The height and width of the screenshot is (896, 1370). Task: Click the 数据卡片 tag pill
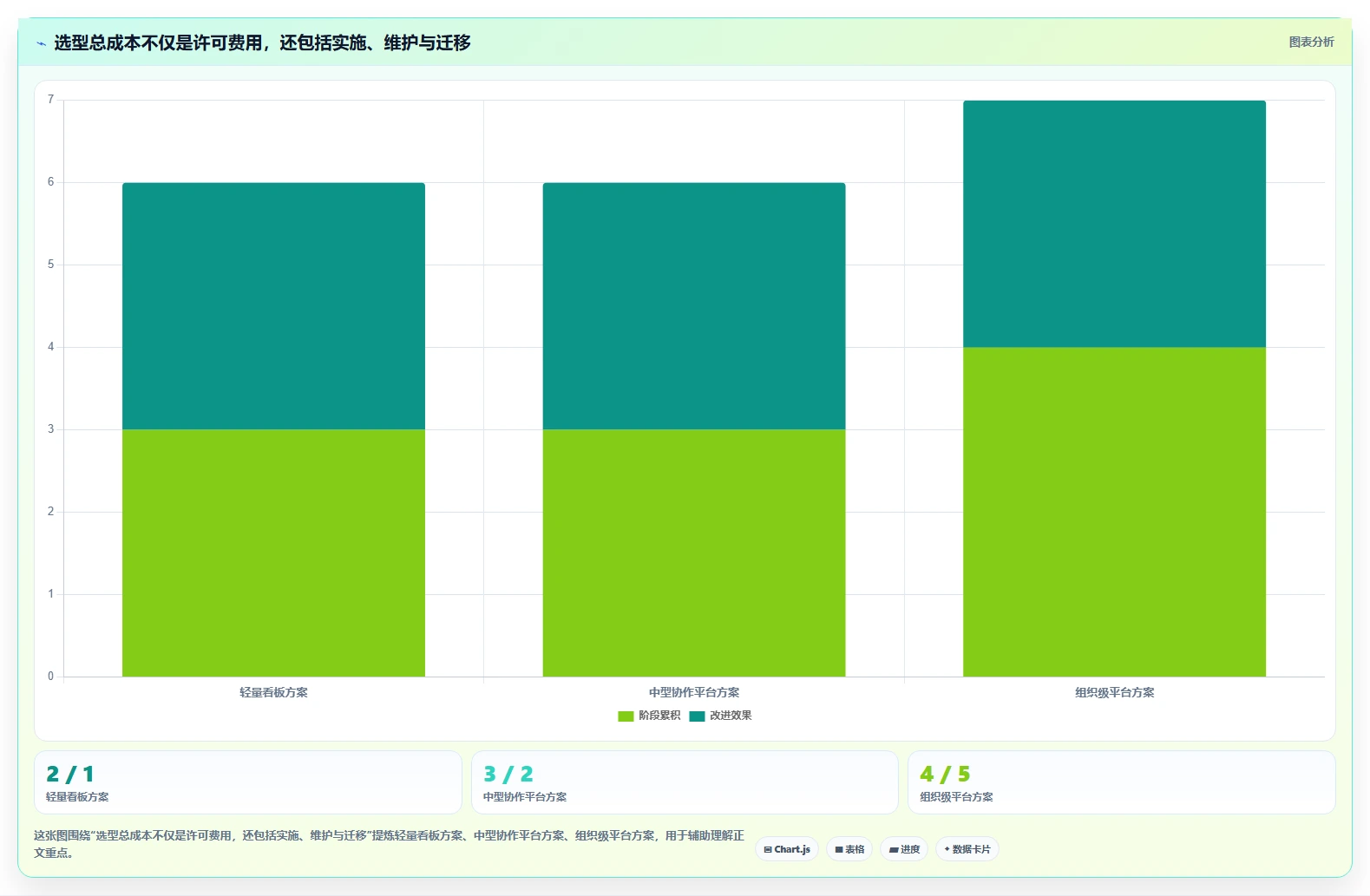(x=967, y=849)
